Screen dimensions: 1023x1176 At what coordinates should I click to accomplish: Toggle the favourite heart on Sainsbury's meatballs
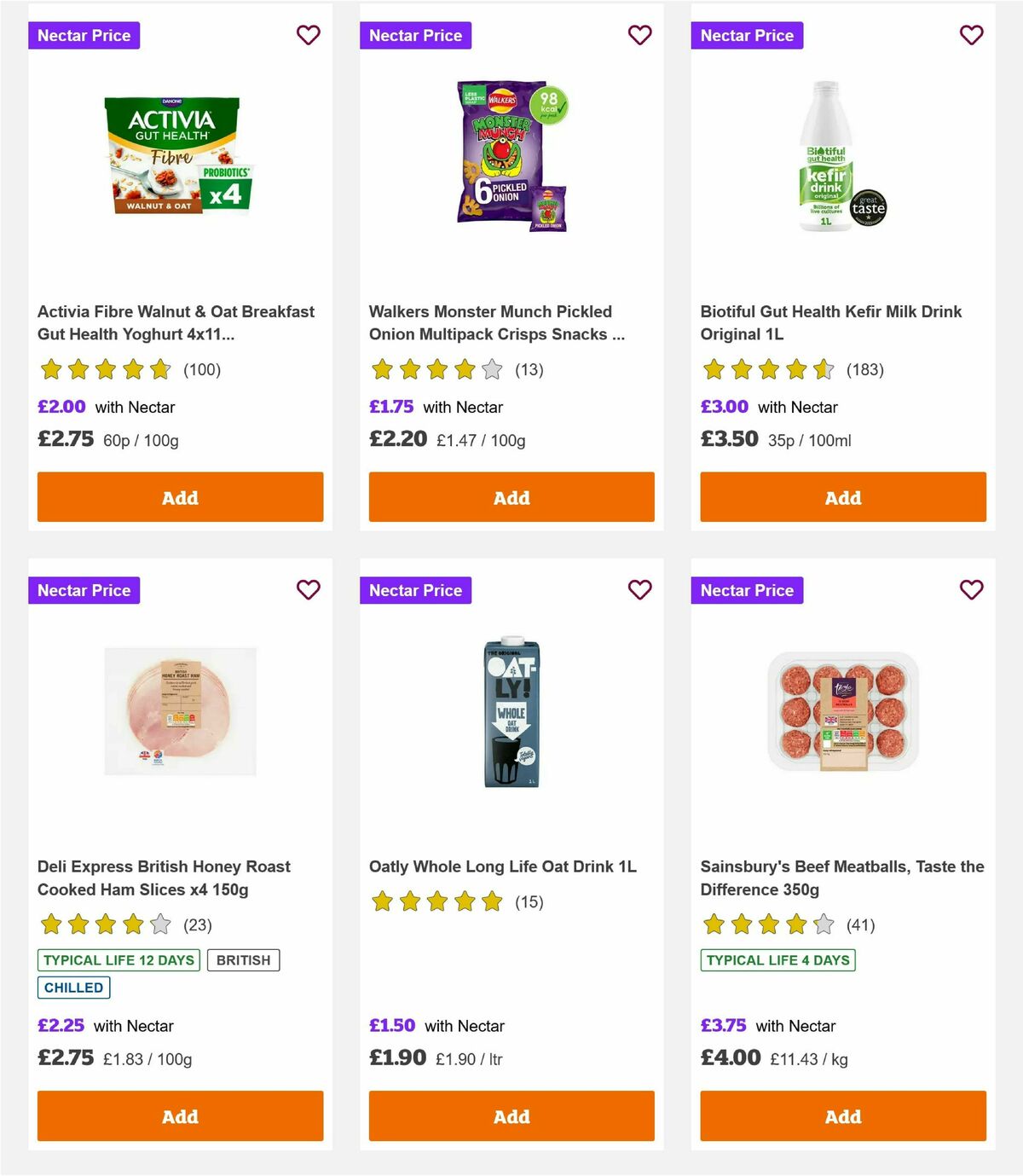[971, 589]
